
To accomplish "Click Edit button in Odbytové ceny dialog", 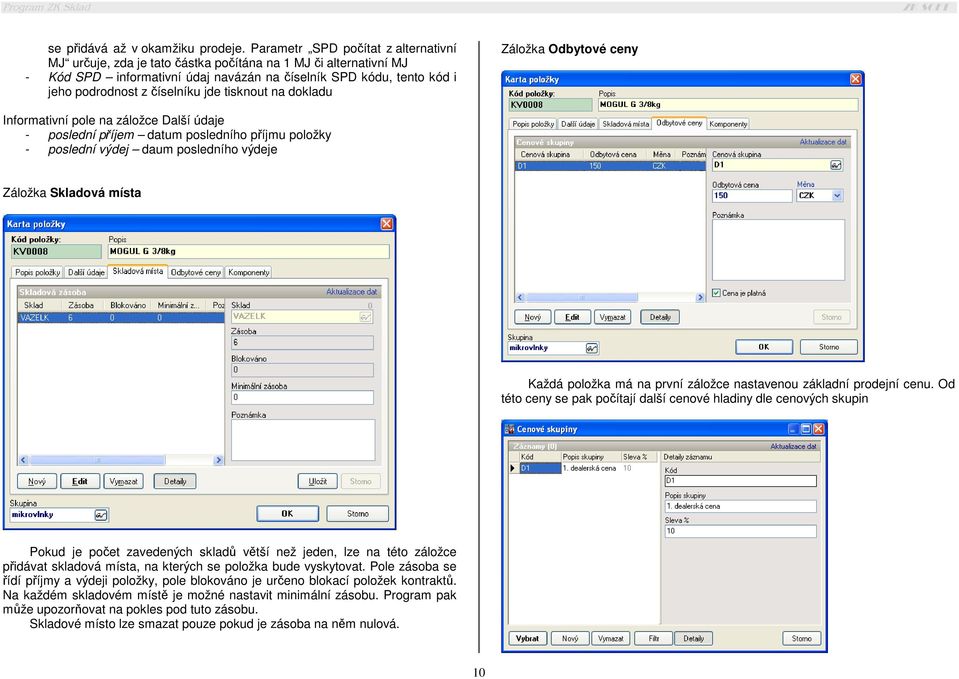I will (572, 317).
